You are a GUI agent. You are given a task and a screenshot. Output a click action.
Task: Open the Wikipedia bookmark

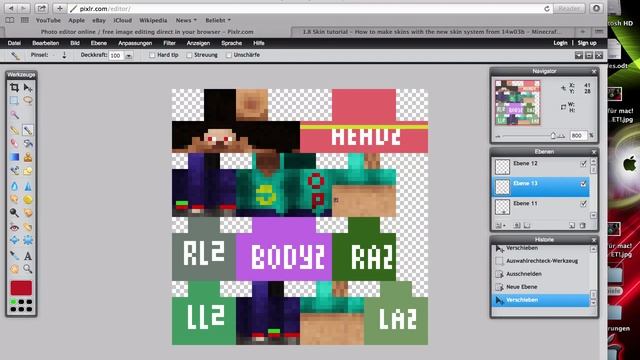[x=153, y=20]
